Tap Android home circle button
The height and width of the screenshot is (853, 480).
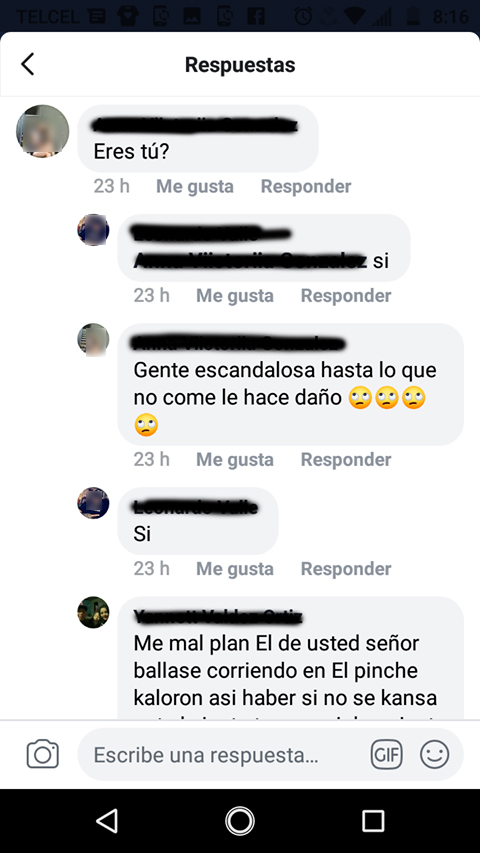[239, 820]
